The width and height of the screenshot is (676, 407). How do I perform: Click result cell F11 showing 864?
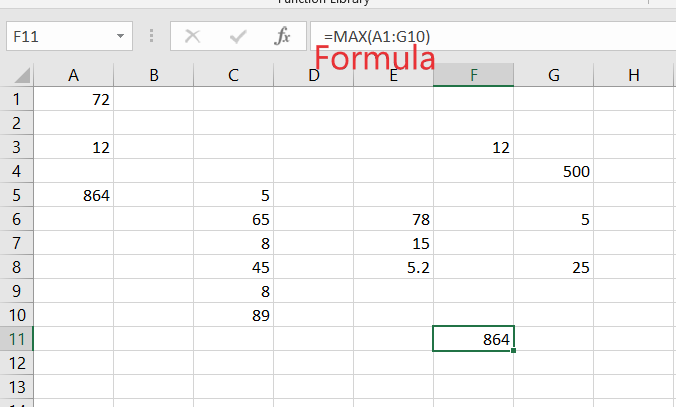(x=473, y=339)
